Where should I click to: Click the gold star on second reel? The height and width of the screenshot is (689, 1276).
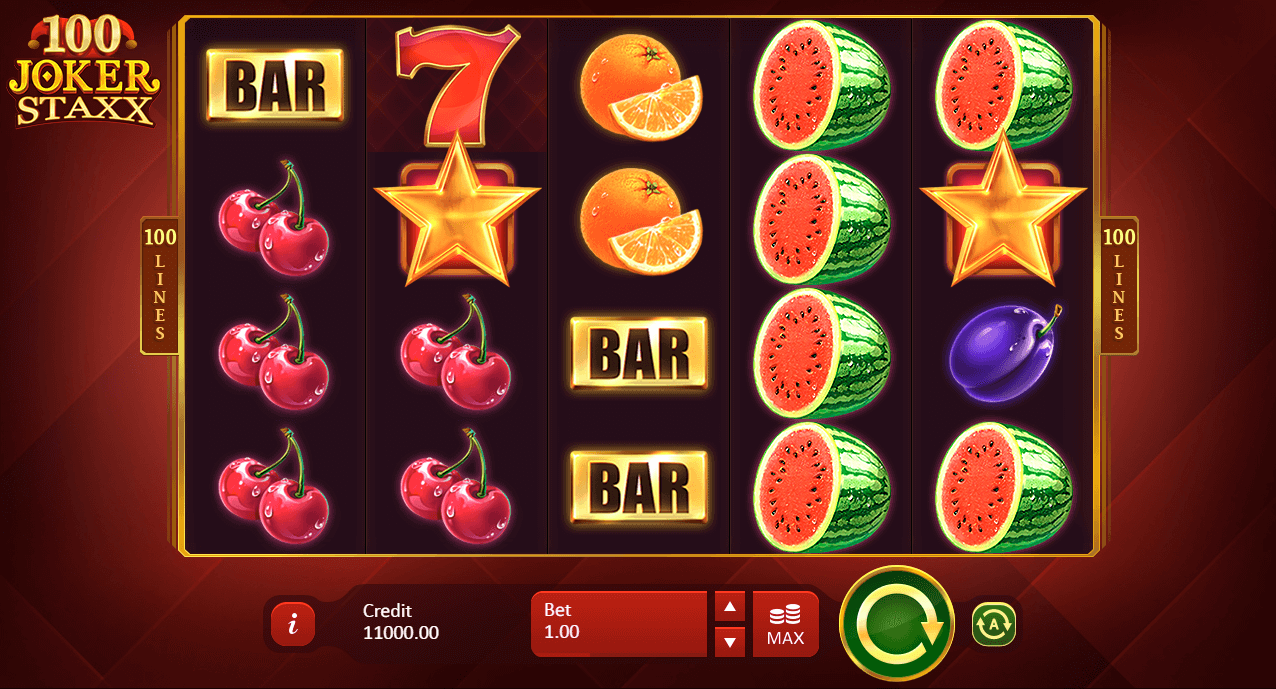click(x=457, y=213)
